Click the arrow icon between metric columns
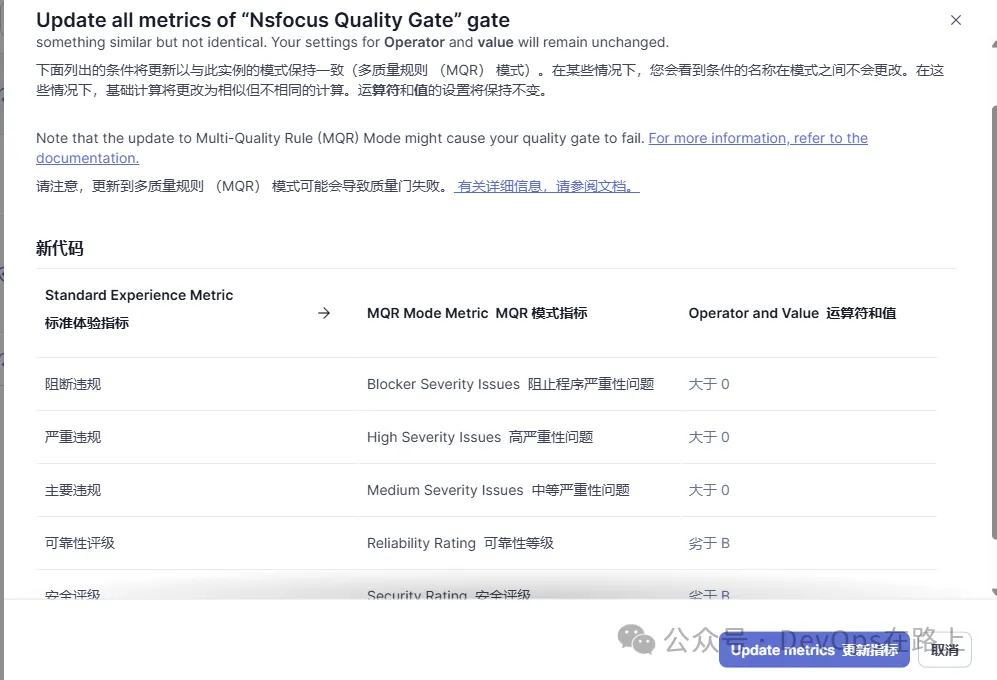Viewport: 997px width, 680px height. click(x=324, y=313)
